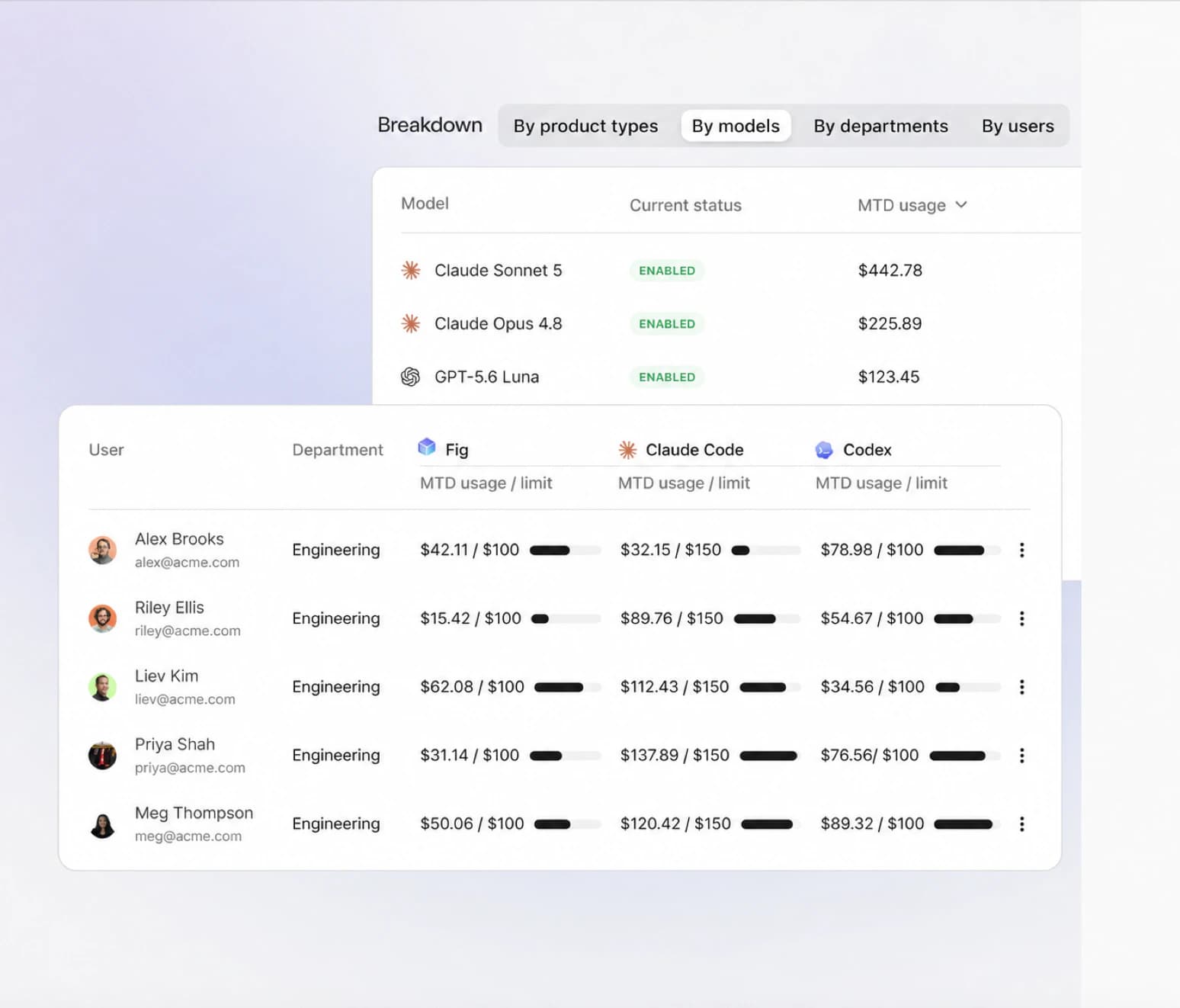Click the Codex logo icon
Screen dimensions: 1180x1008
pos(824,450)
